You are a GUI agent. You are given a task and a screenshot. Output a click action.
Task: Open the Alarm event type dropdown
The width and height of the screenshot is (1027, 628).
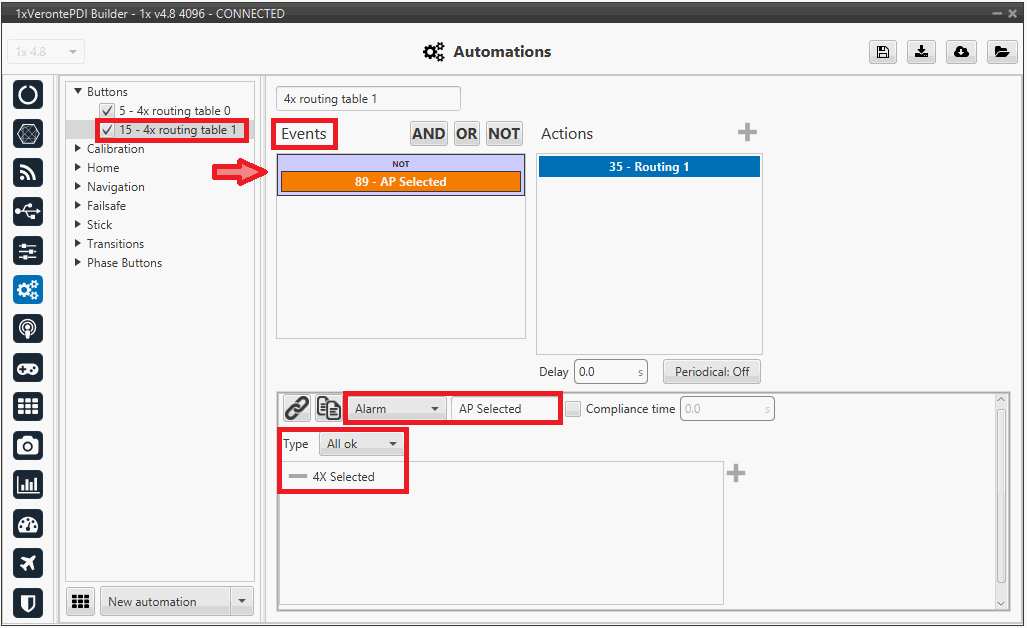click(x=396, y=409)
